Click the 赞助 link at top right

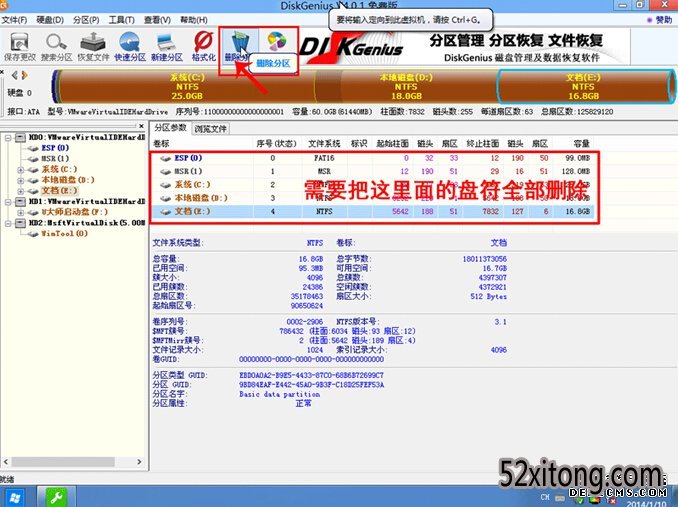click(660, 20)
